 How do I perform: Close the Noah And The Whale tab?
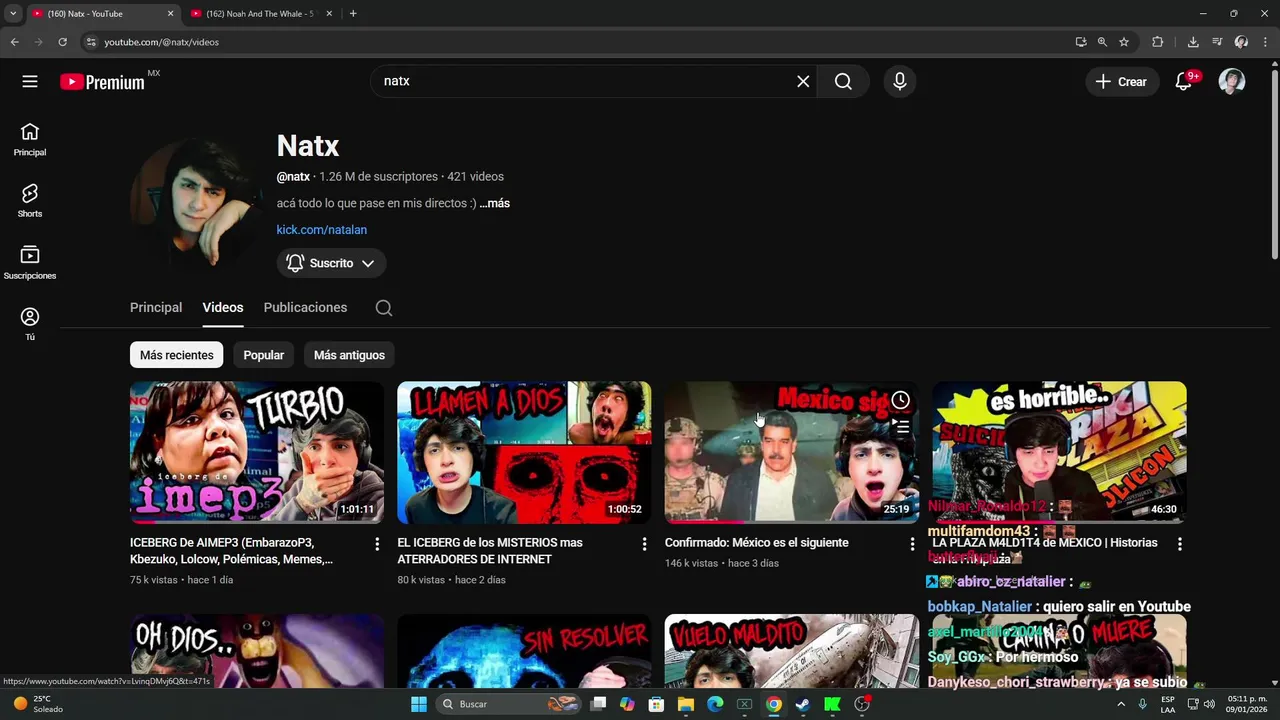pos(329,14)
